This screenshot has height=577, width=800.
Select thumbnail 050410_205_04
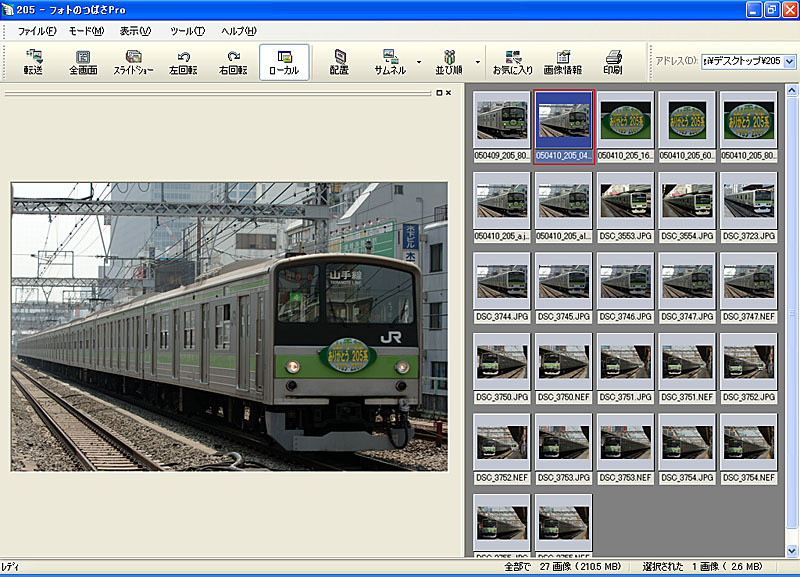563,127
